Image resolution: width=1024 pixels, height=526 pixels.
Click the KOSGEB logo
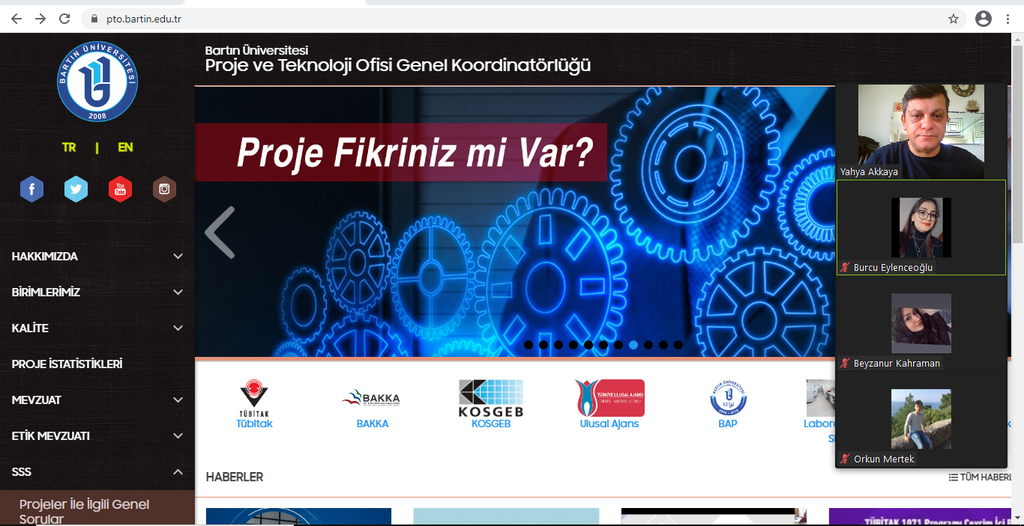[x=490, y=399]
